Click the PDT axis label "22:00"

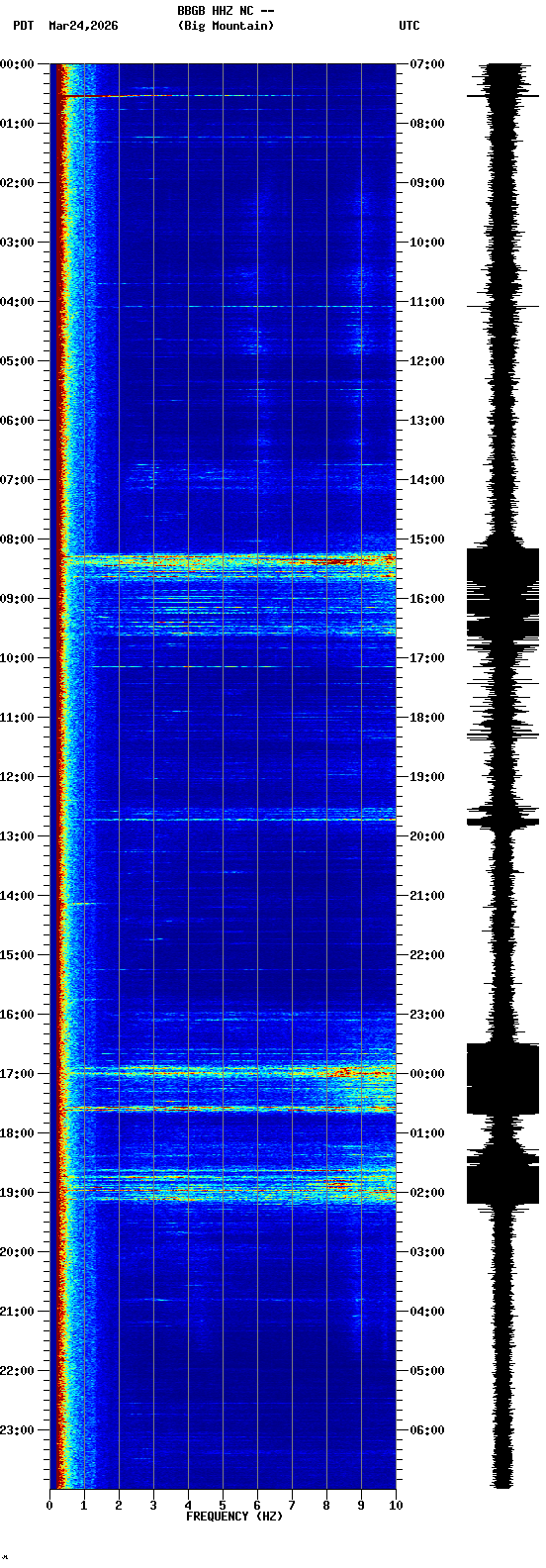[18, 1371]
